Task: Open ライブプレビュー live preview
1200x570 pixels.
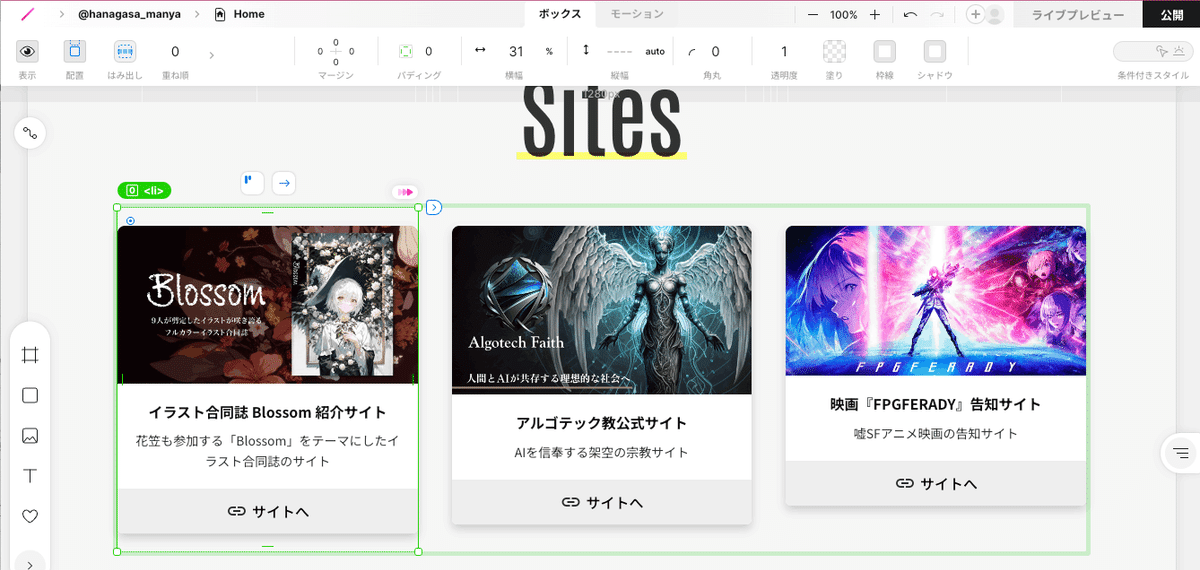Action: coord(1077,15)
